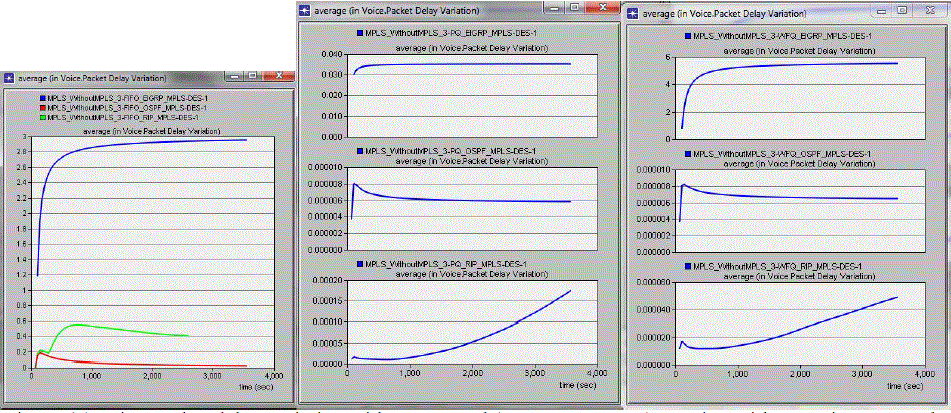951x413 pixels.
Task: Click the WFQ graph window's title bar icon
Action: click(x=632, y=13)
